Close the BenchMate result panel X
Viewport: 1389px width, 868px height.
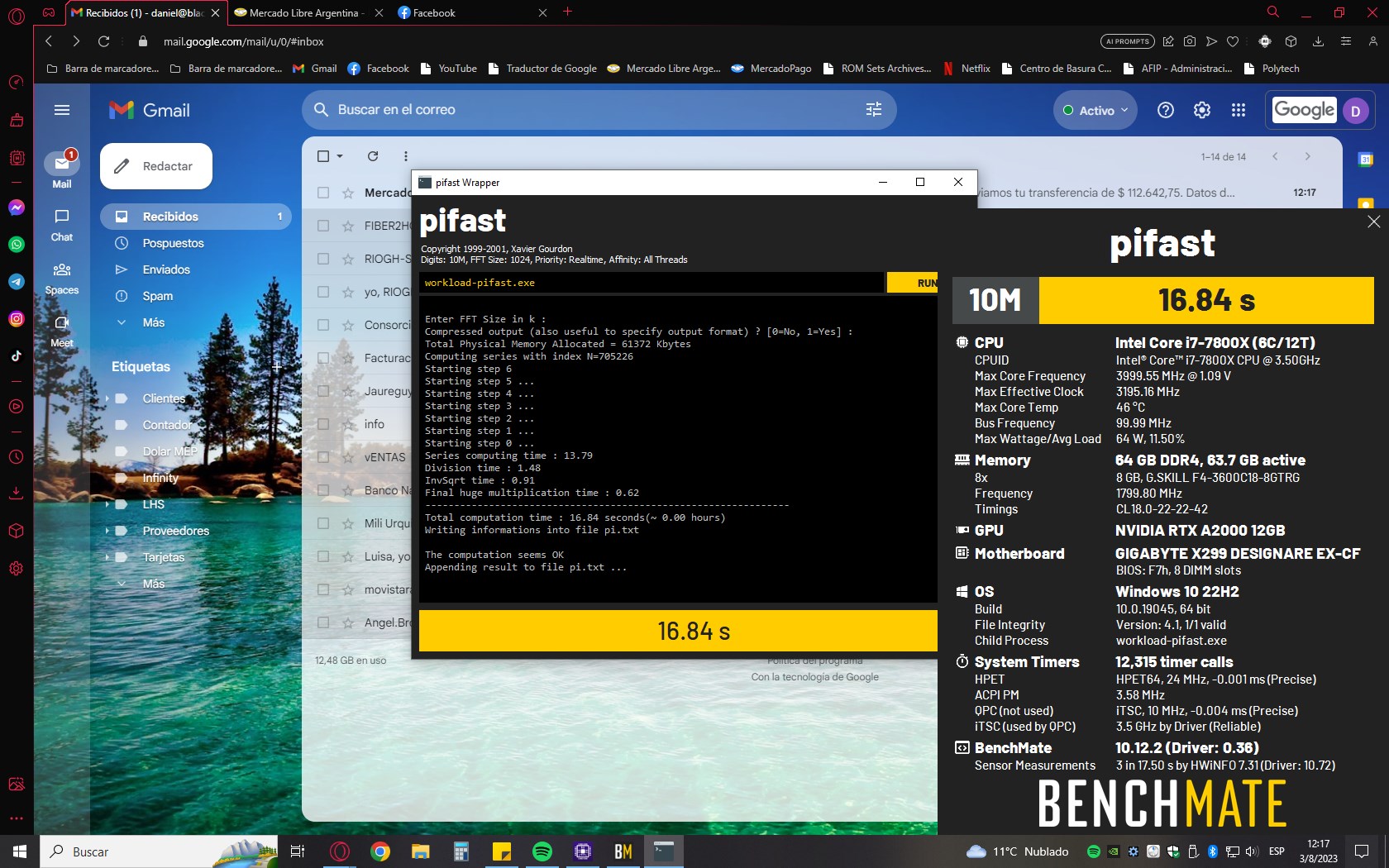[x=1374, y=222]
